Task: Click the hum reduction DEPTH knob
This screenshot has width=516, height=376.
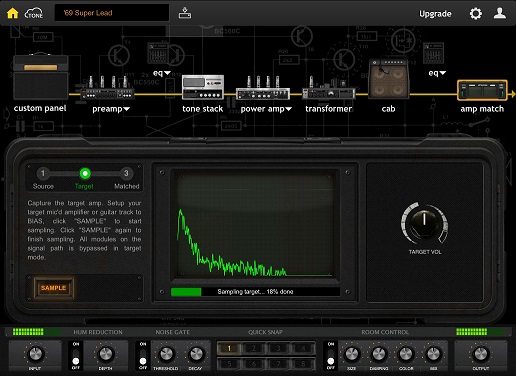Action: tap(105, 354)
